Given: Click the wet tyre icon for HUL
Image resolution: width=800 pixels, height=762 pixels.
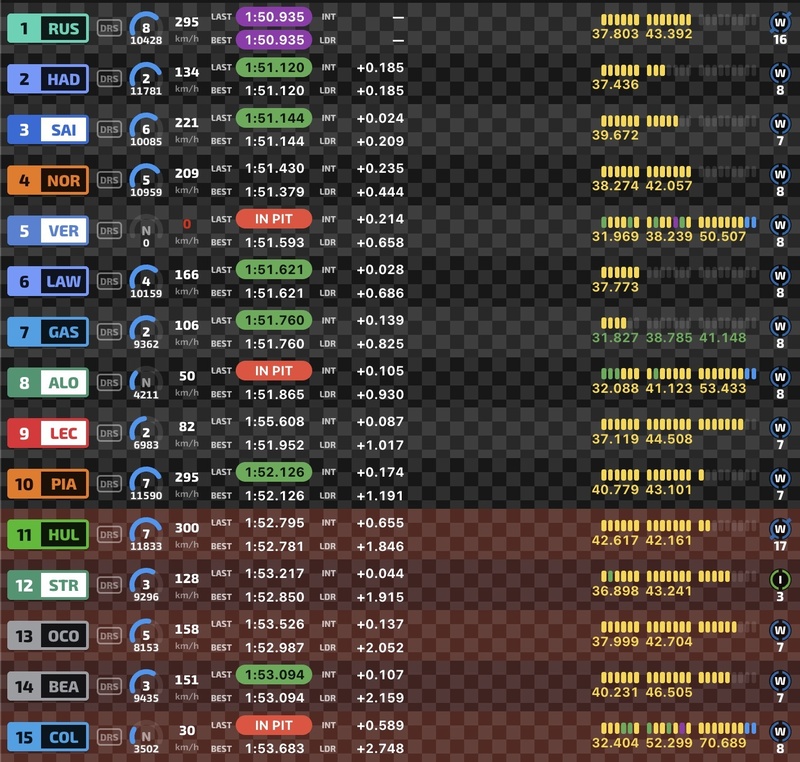Looking at the screenshot, I should click(780, 529).
